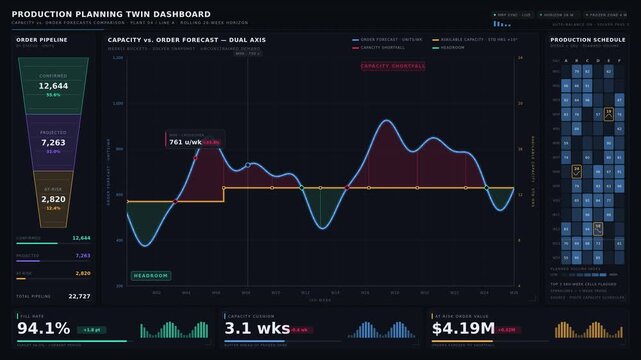Click the Projected purple progress bar
Viewport: 641px width, 360px height.
53,261
